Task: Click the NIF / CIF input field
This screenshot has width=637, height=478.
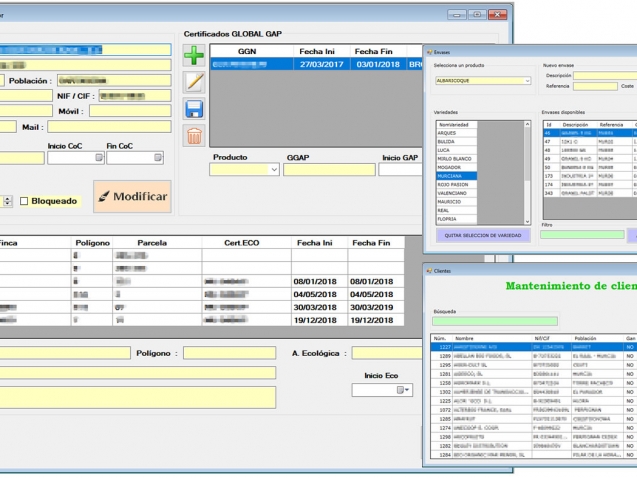Action: 135,96
